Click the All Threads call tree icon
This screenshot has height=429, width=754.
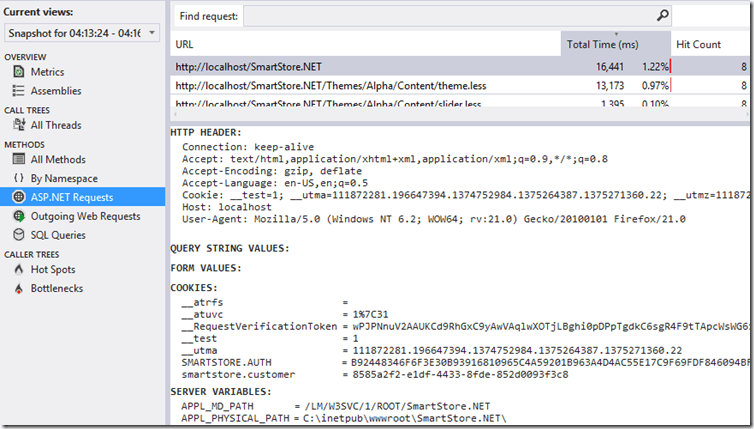19,125
